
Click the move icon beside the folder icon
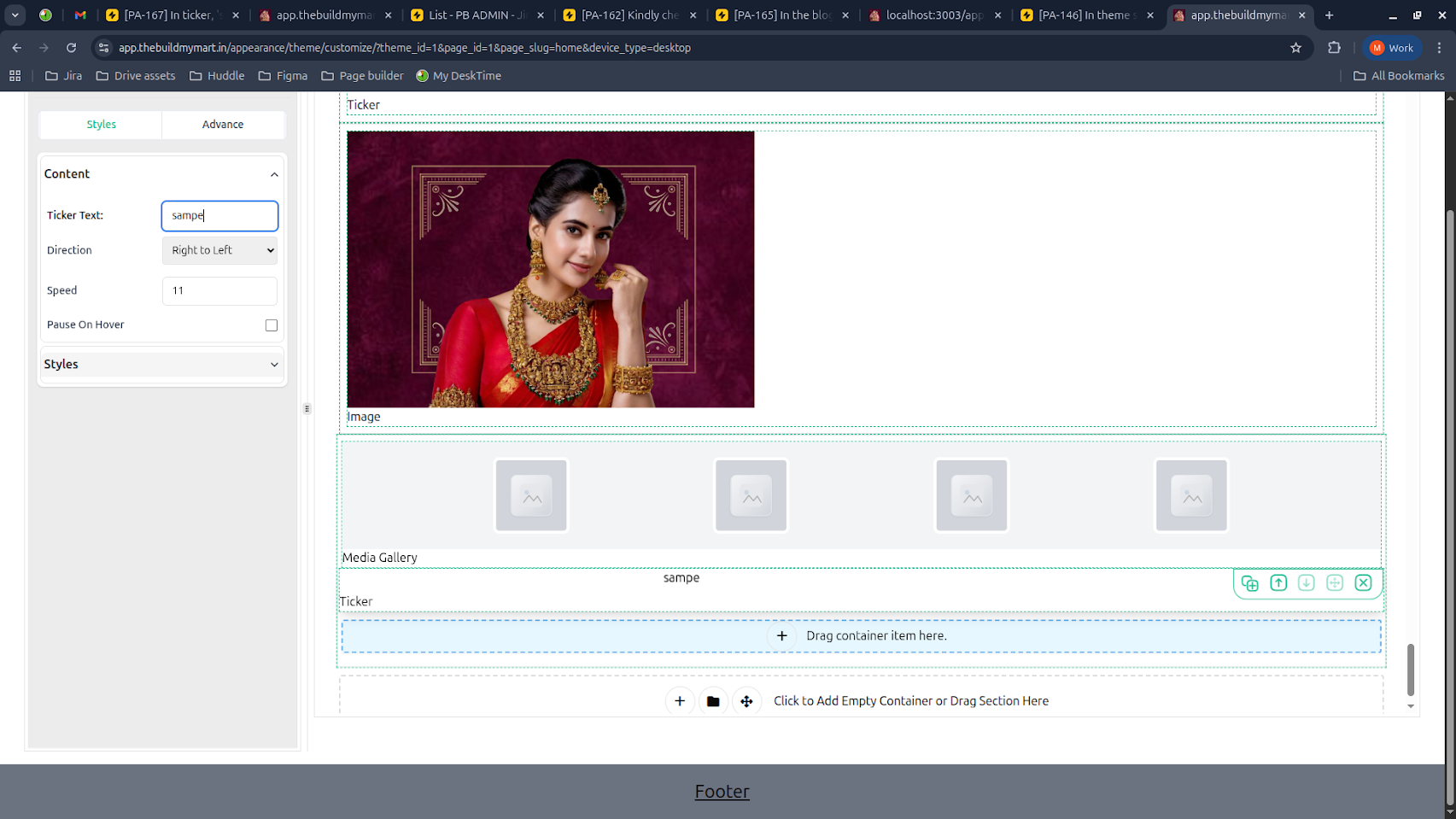[746, 701]
